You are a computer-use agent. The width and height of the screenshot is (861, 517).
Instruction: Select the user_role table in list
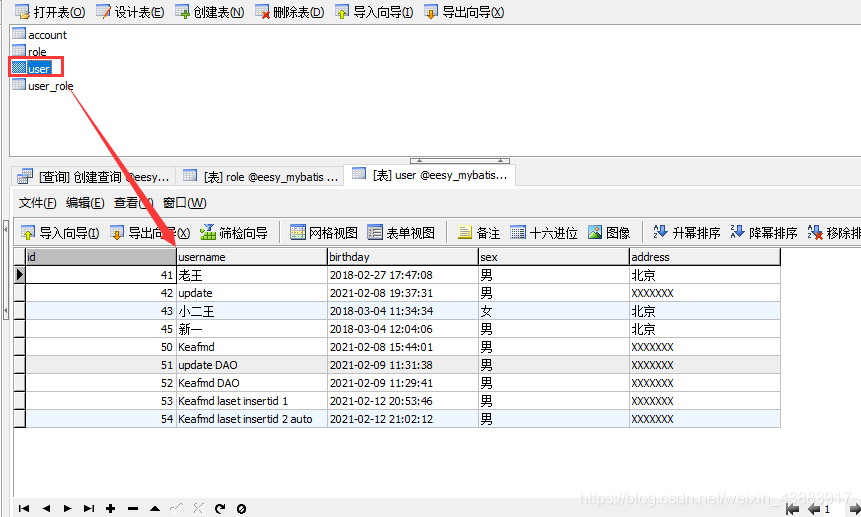point(43,86)
